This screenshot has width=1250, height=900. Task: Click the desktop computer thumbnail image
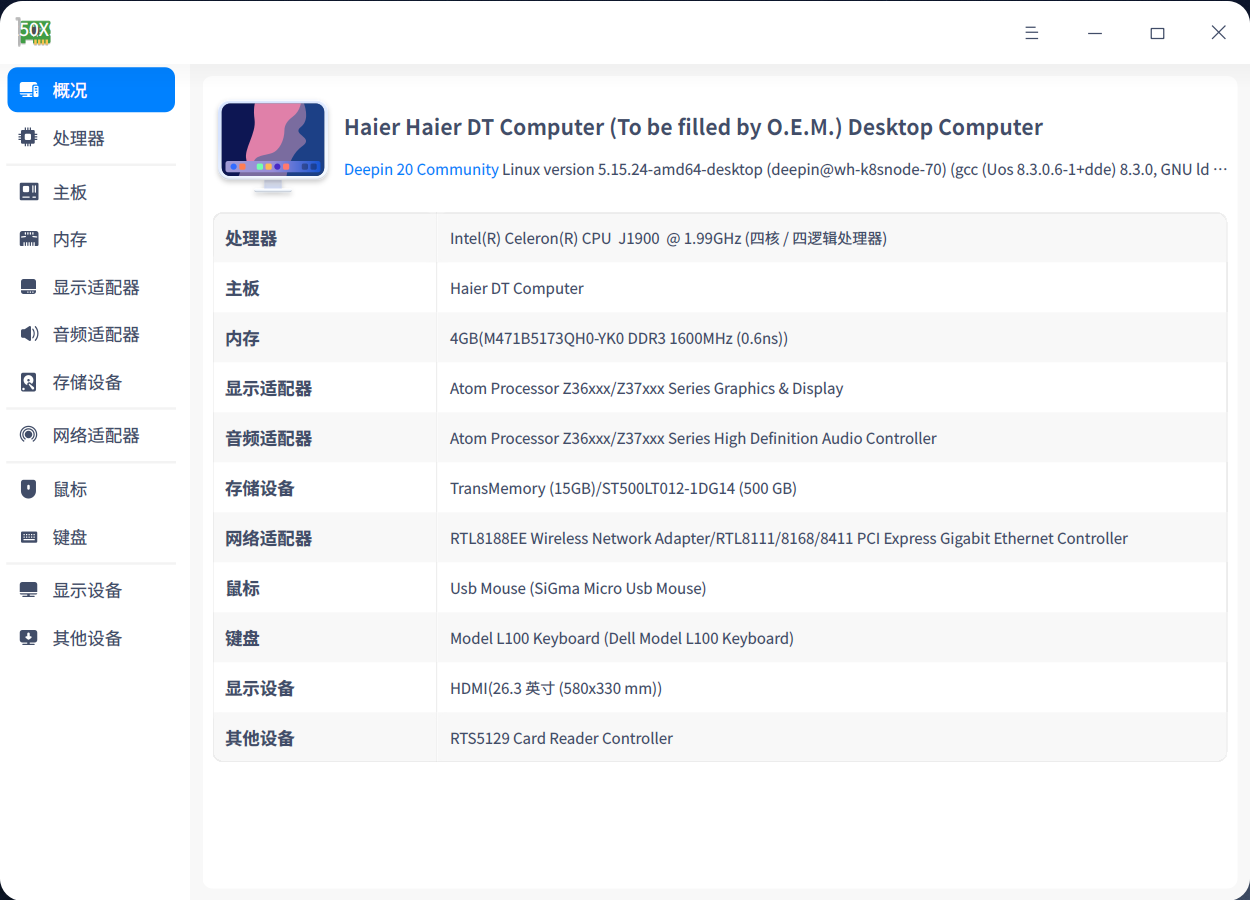coord(272,143)
